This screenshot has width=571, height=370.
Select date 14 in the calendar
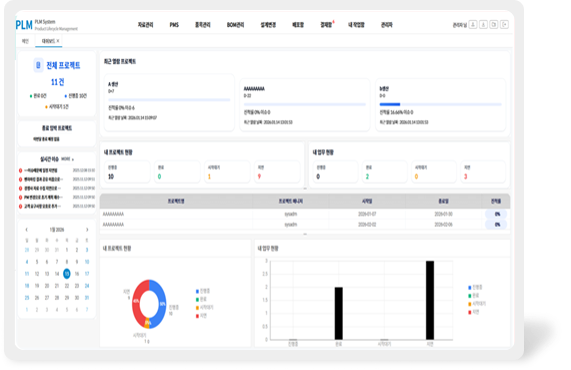click(x=57, y=273)
